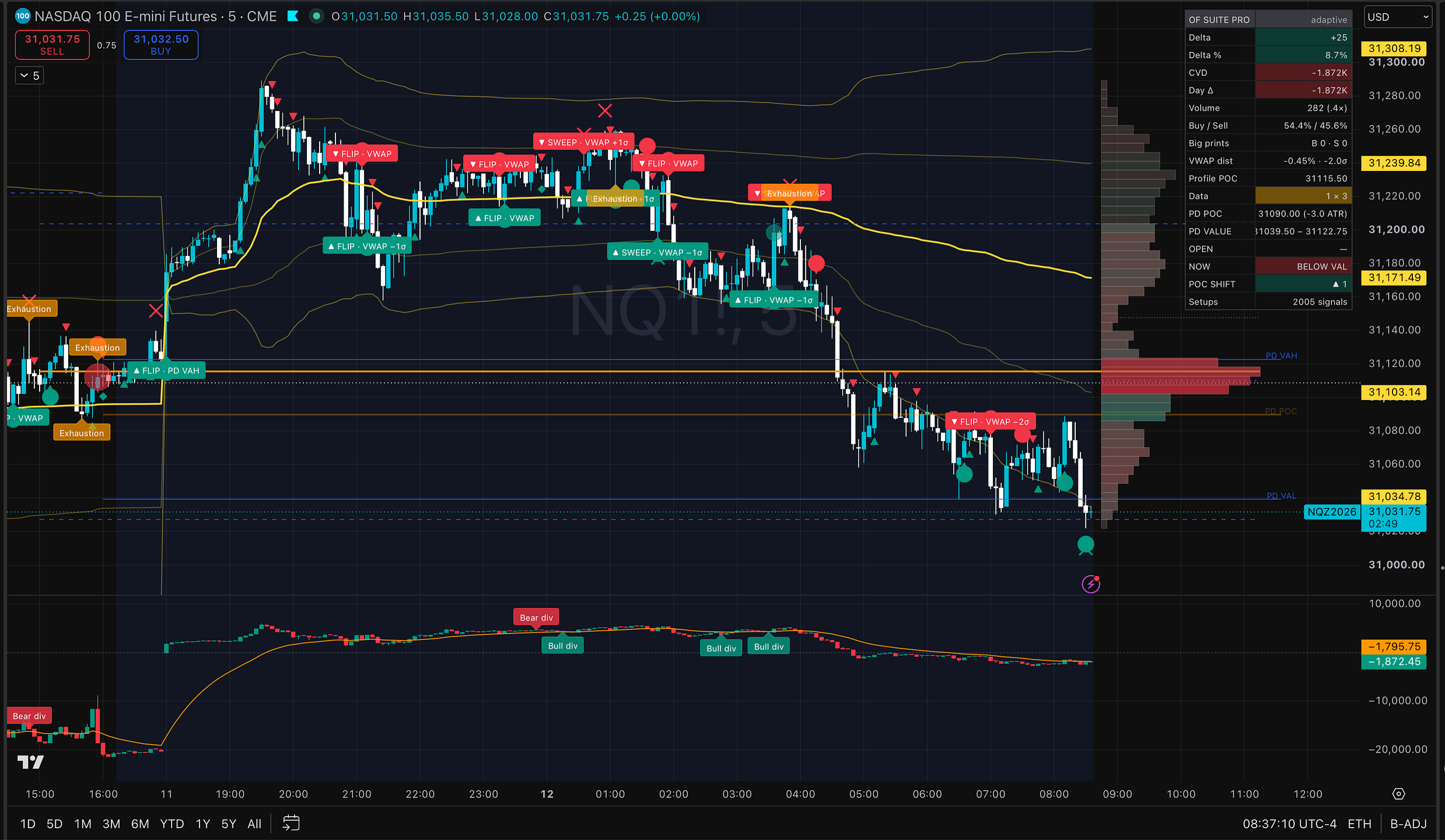Select the 3M time range

click(111, 824)
